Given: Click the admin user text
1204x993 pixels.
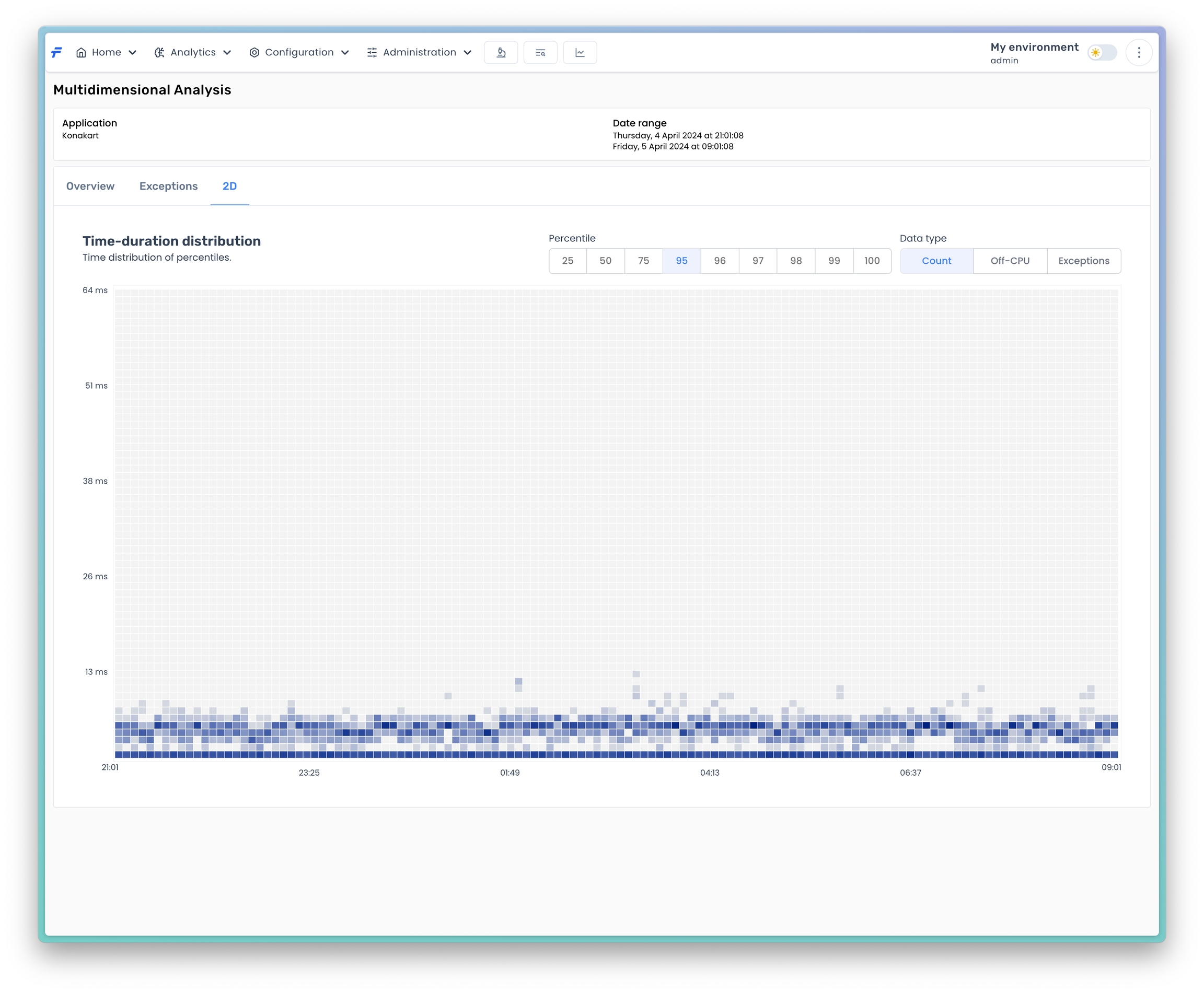Looking at the screenshot, I should 1004,61.
